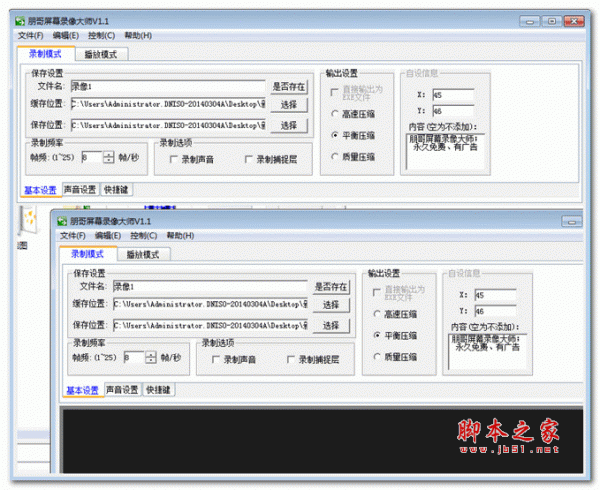Open 控制(C) menu in back window
The height and width of the screenshot is (490, 600).
point(101,36)
